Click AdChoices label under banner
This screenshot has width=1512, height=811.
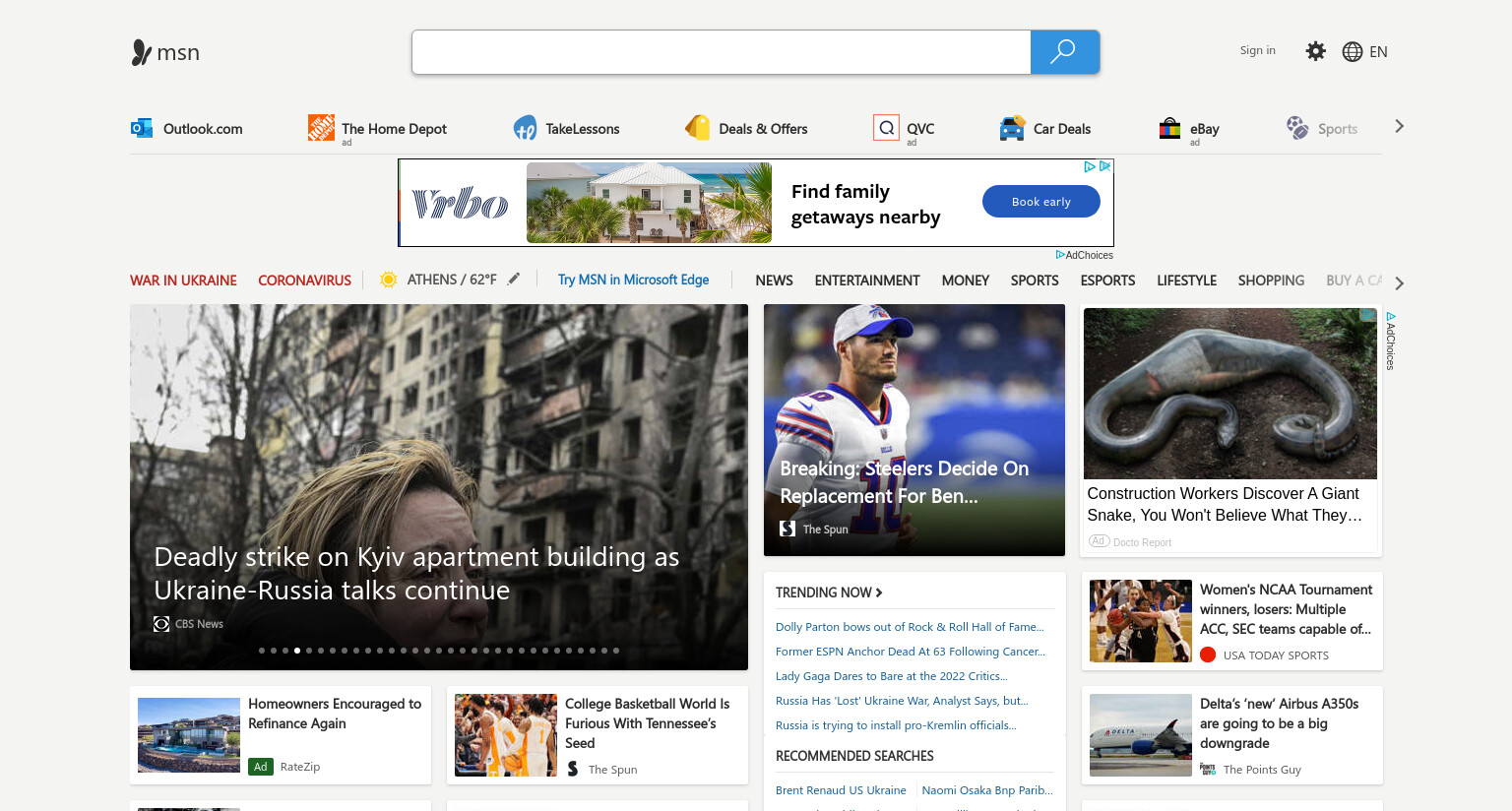point(1085,255)
